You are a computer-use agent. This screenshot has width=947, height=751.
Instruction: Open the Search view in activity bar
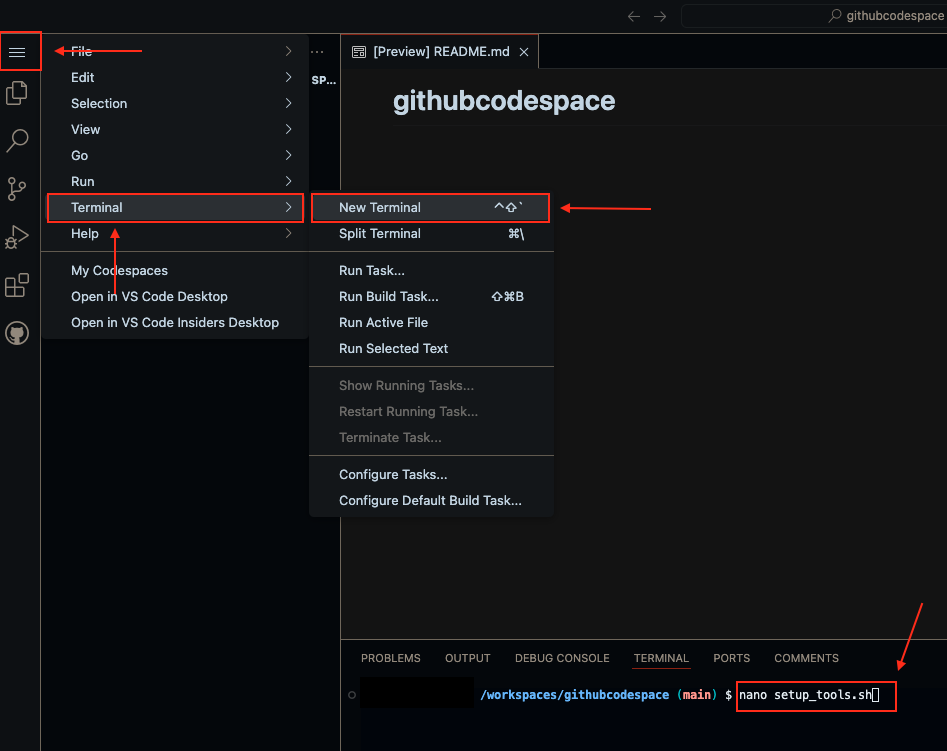pos(17,140)
